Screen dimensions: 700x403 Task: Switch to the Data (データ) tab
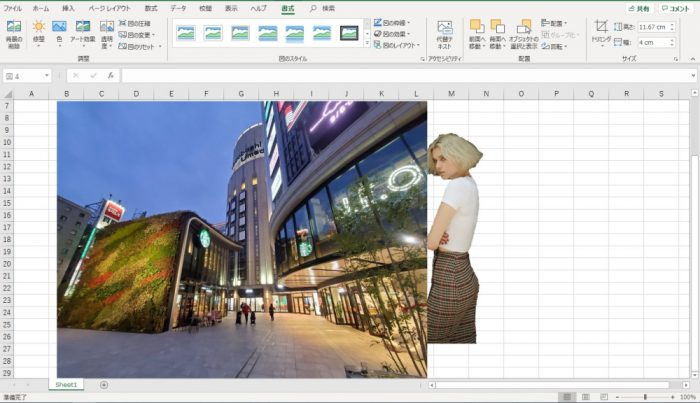point(179,8)
